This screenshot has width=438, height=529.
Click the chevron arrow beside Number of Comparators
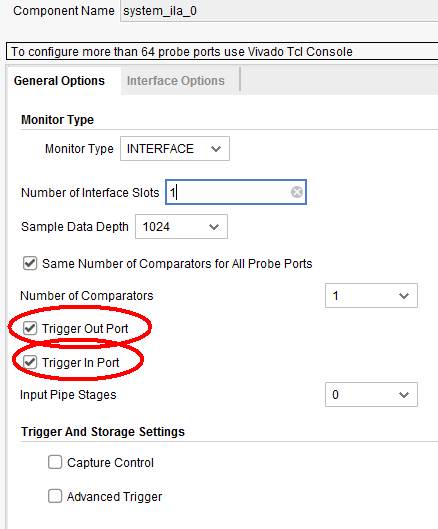pyautogui.click(x=404, y=296)
